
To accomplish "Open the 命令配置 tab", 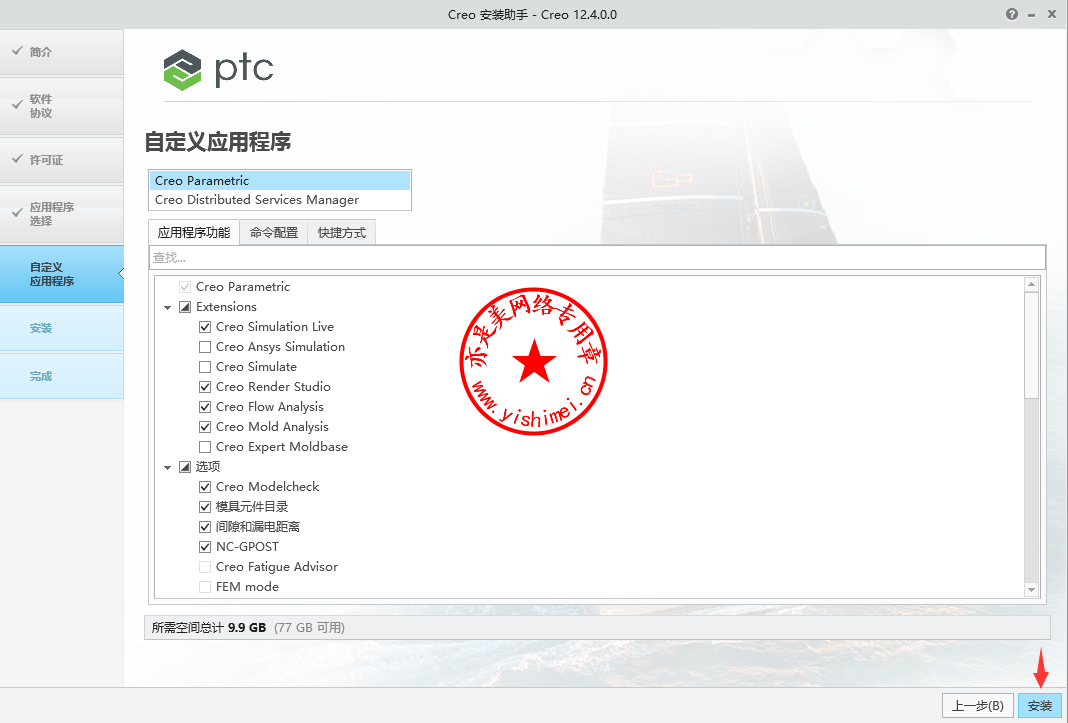I will pos(274,232).
